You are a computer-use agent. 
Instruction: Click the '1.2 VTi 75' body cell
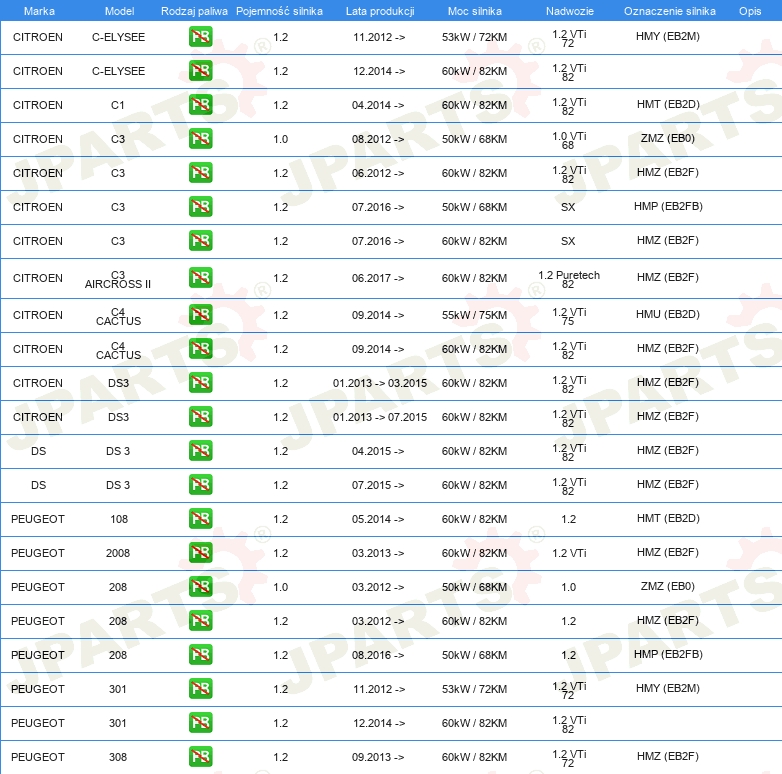tap(569, 316)
